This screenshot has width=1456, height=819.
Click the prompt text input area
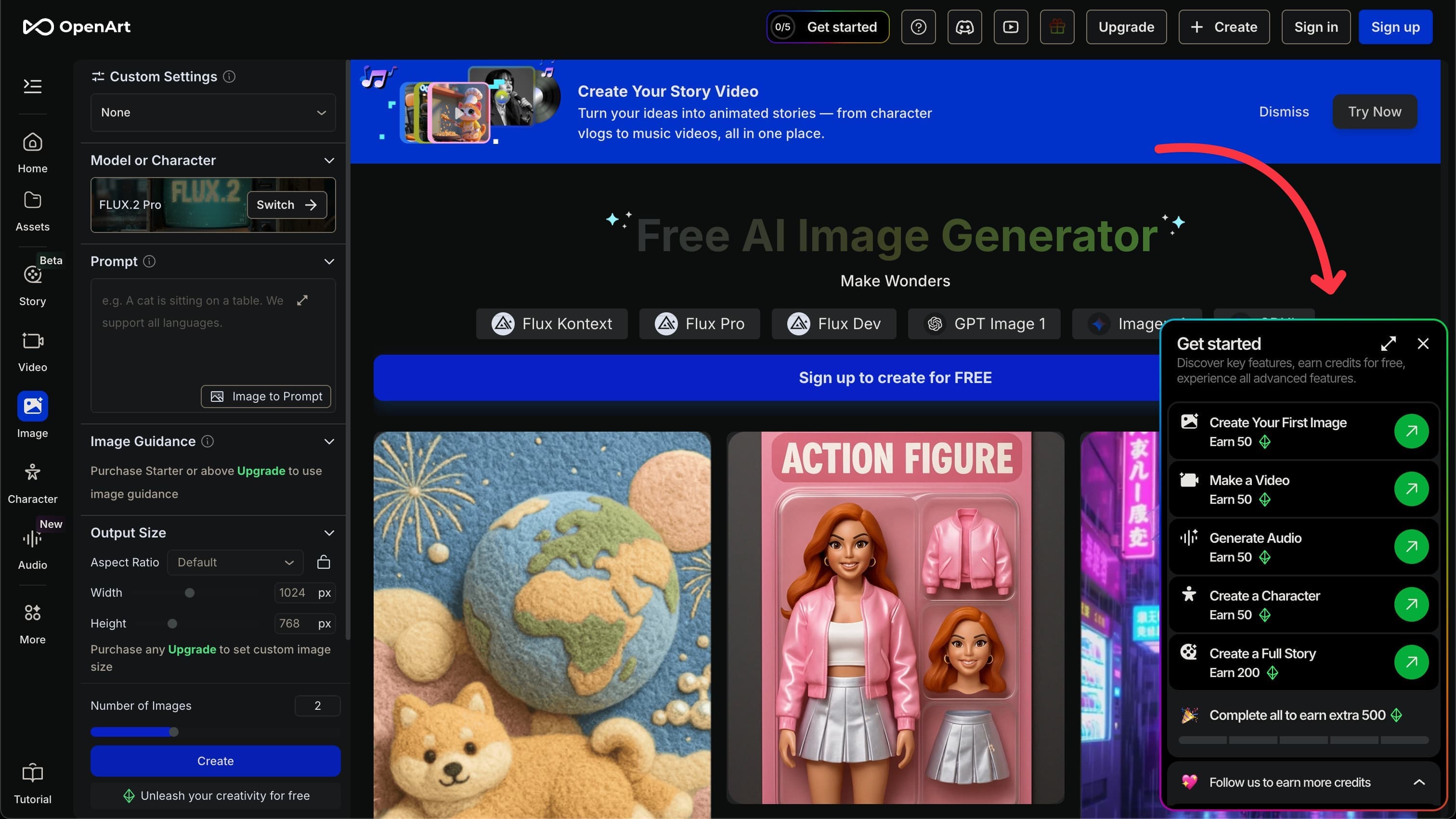pyautogui.click(x=213, y=345)
